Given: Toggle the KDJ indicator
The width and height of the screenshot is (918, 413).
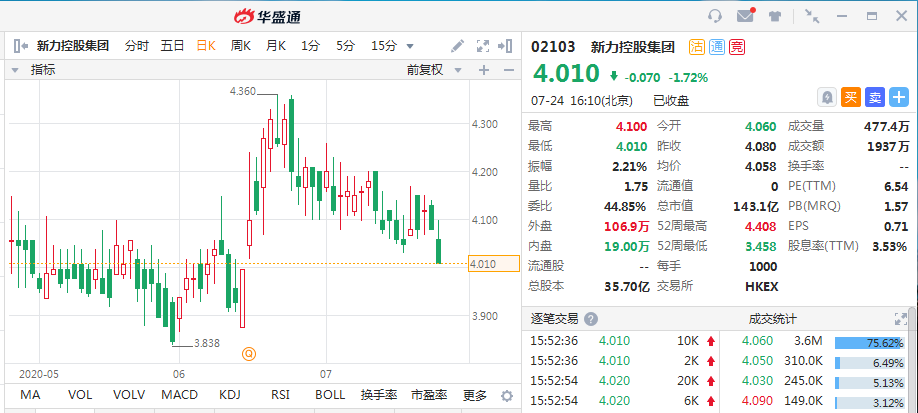Looking at the screenshot, I should tap(231, 395).
